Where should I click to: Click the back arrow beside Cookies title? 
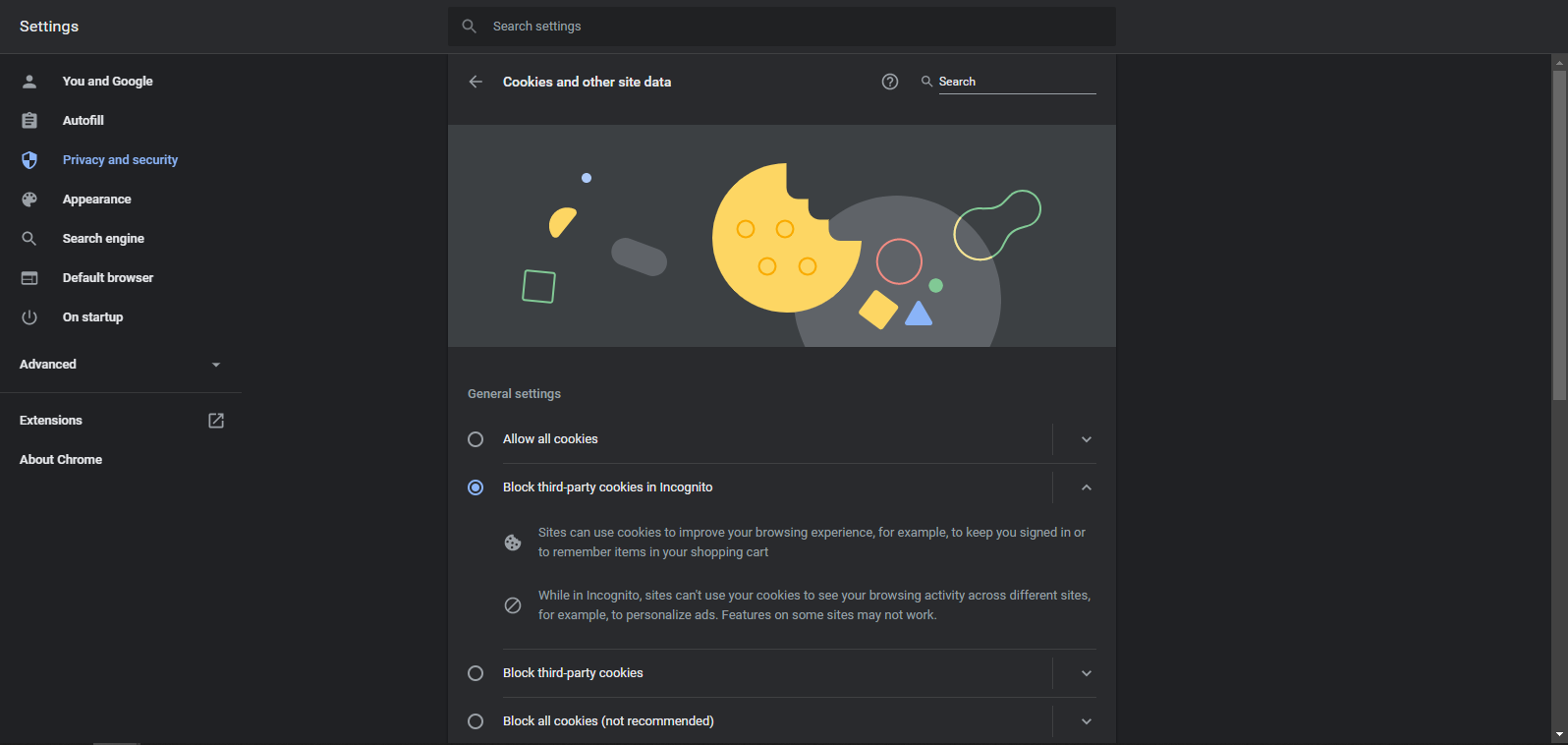coord(476,82)
